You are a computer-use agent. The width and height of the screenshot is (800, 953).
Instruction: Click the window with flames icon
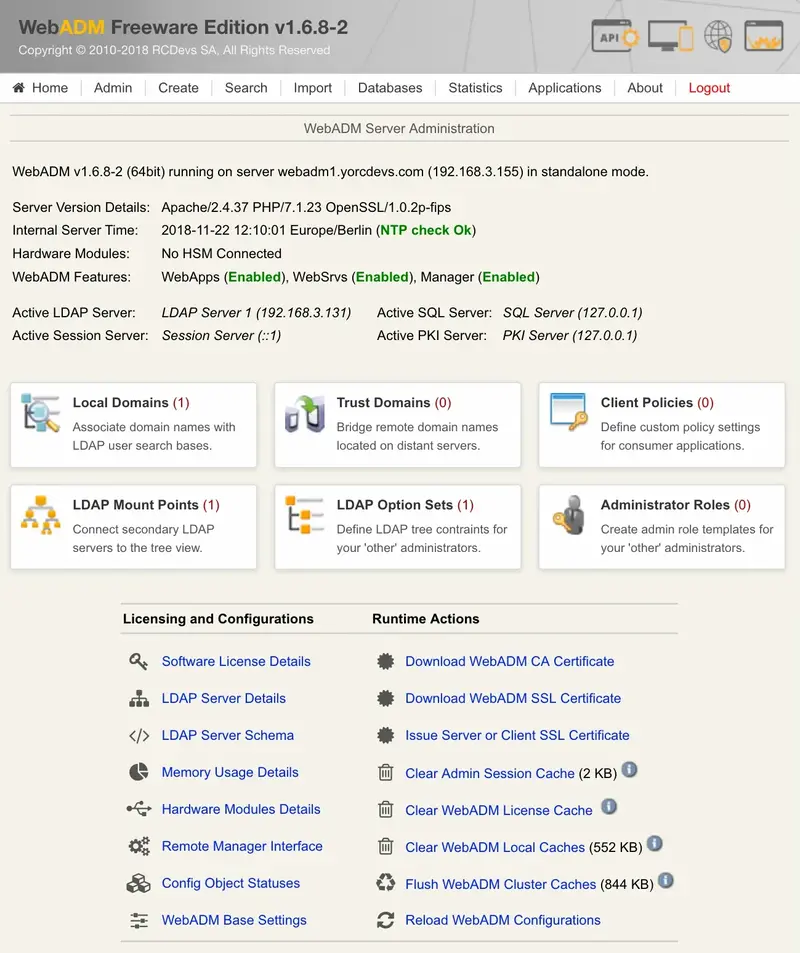click(x=764, y=36)
